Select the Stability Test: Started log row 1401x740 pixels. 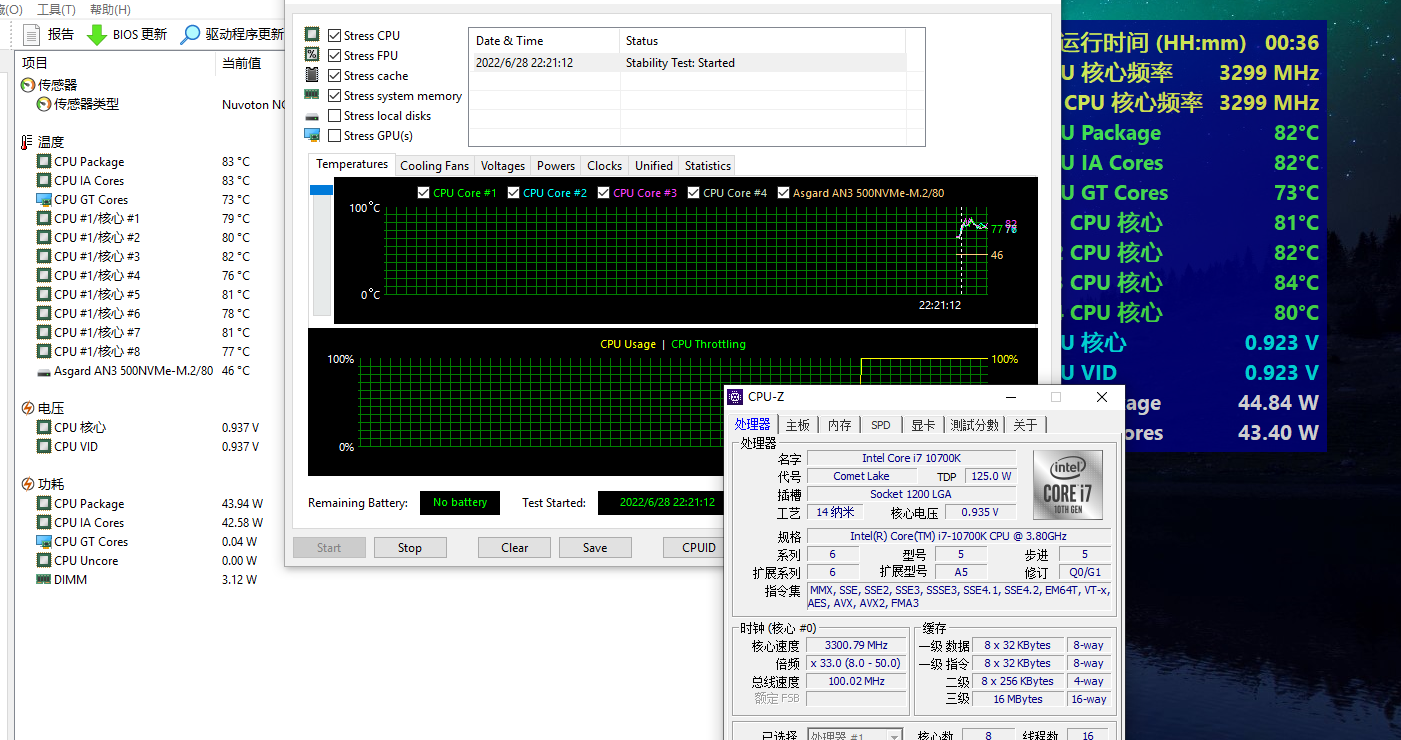687,62
